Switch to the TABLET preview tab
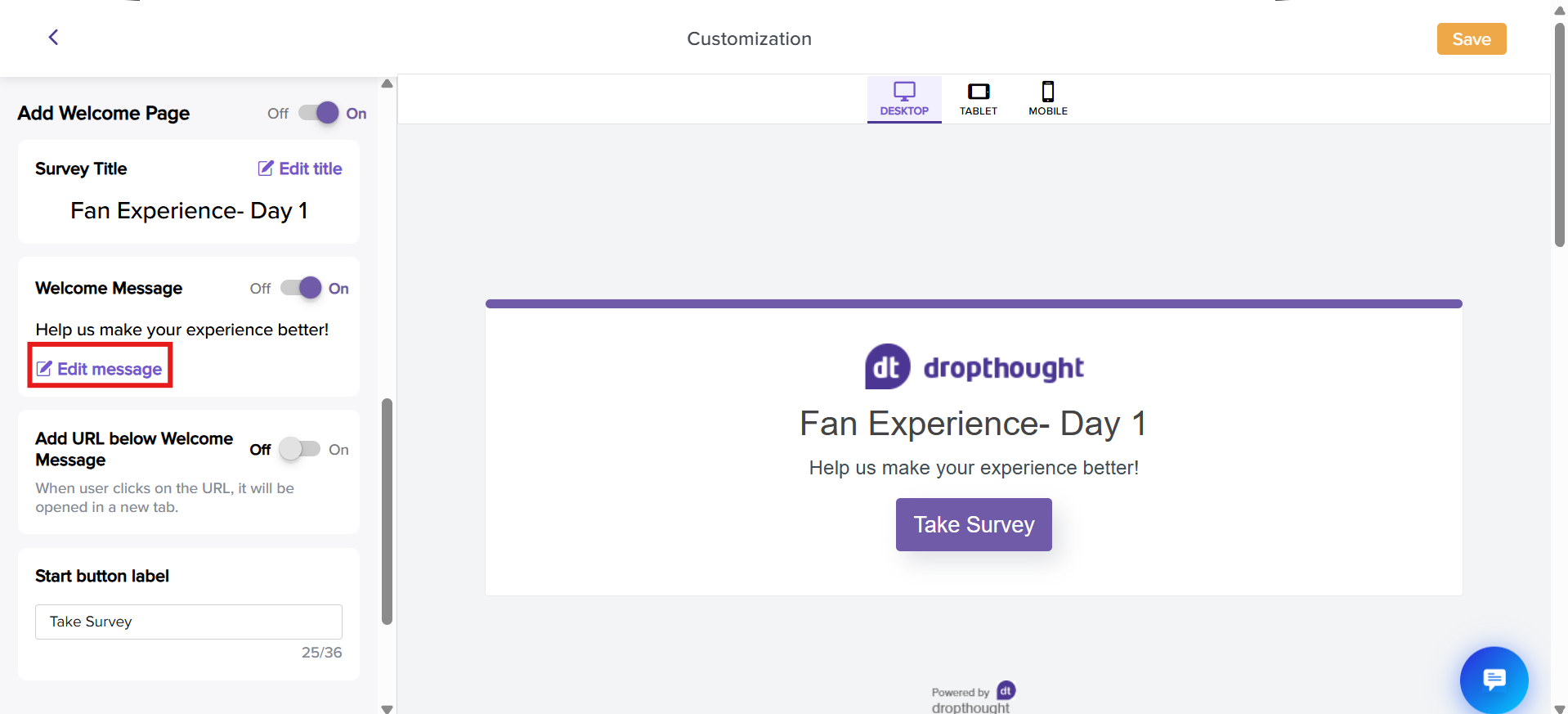 click(979, 110)
